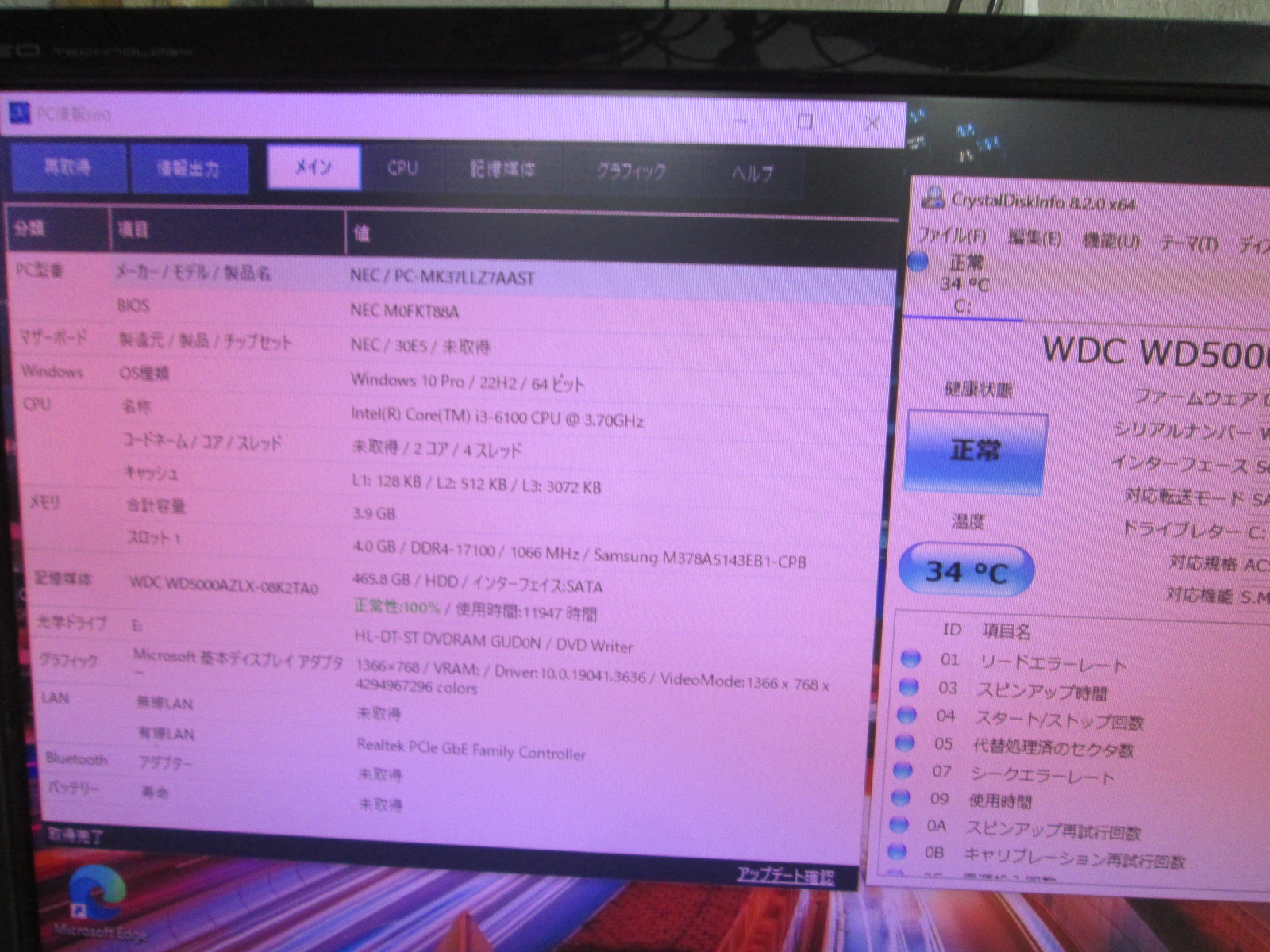The width and height of the screenshot is (1270, 952).
Task: Select value 正常性:100% / 使用時間:11947 時間
Action: pos(475,609)
